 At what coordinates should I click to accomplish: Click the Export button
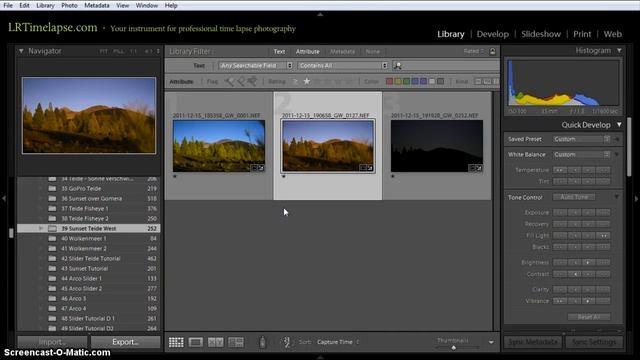(125, 342)
